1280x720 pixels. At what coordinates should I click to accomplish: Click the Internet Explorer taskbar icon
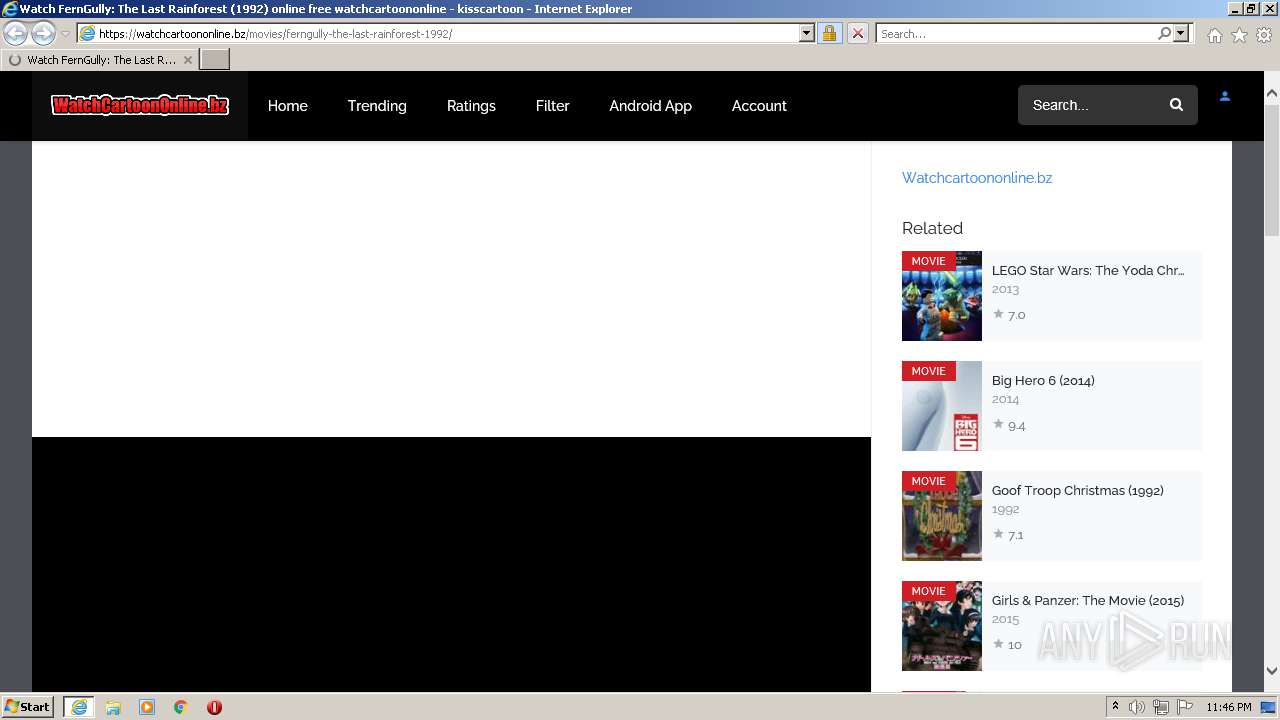click(x=78, y=707)
